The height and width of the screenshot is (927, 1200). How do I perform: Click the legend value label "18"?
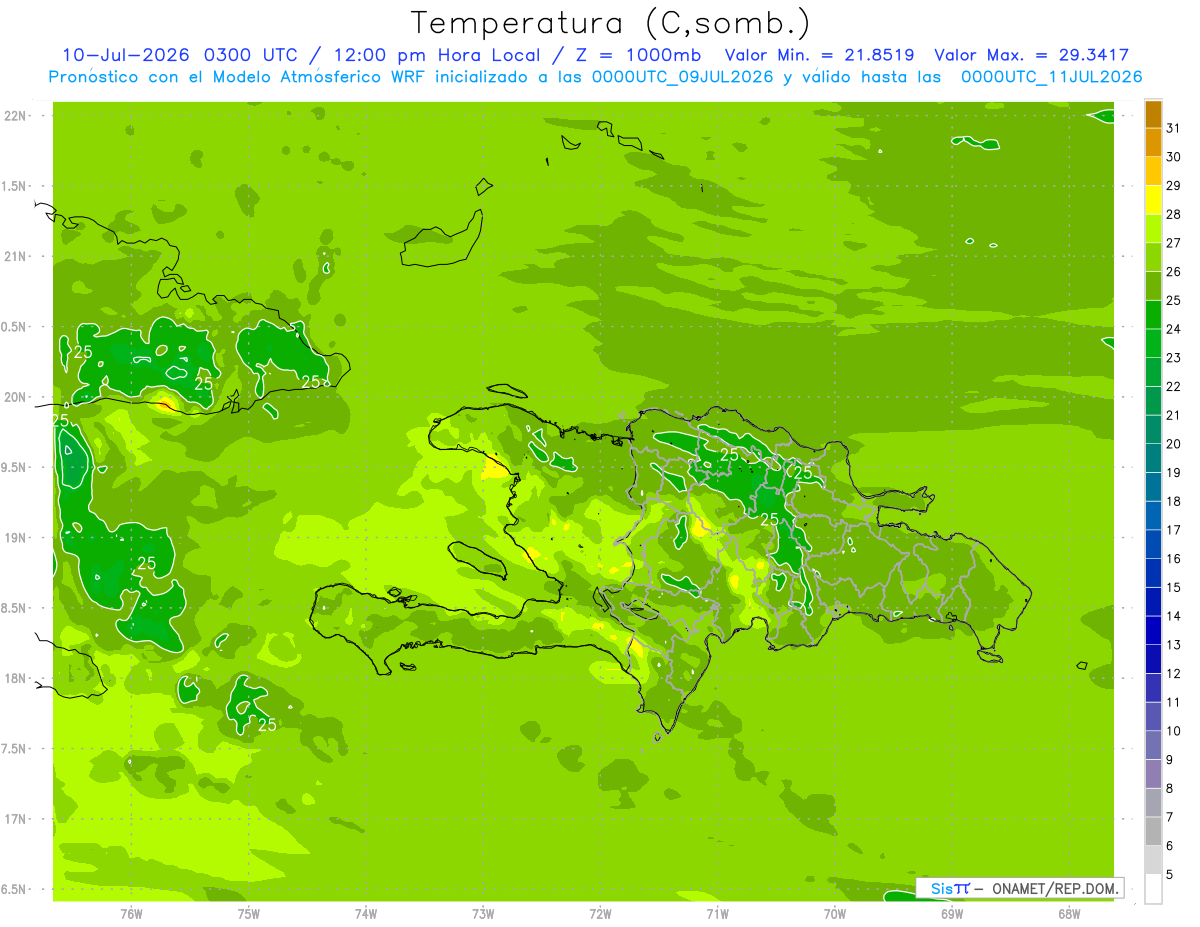1173,501
